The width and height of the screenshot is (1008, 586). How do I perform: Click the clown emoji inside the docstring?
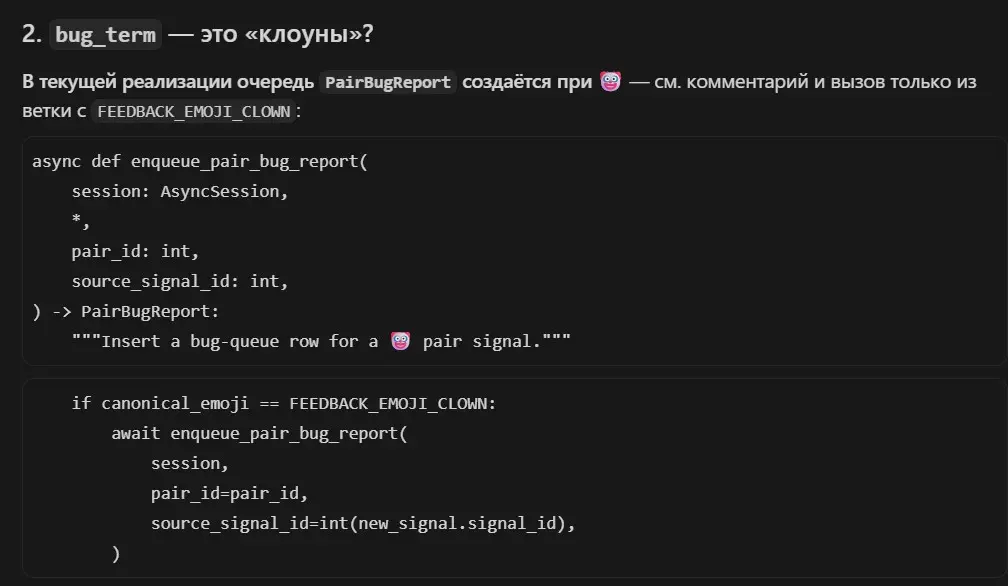[x=400, y=341]
